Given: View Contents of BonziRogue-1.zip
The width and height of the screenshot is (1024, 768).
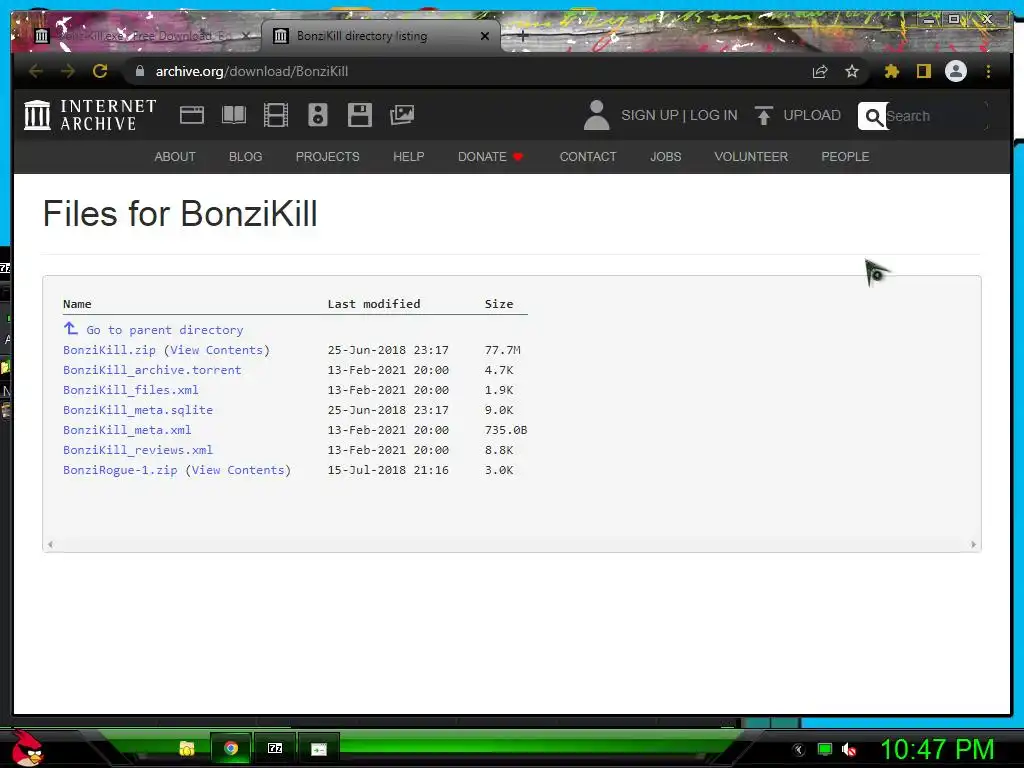Looking at the screenshot, I should (238, 470).
